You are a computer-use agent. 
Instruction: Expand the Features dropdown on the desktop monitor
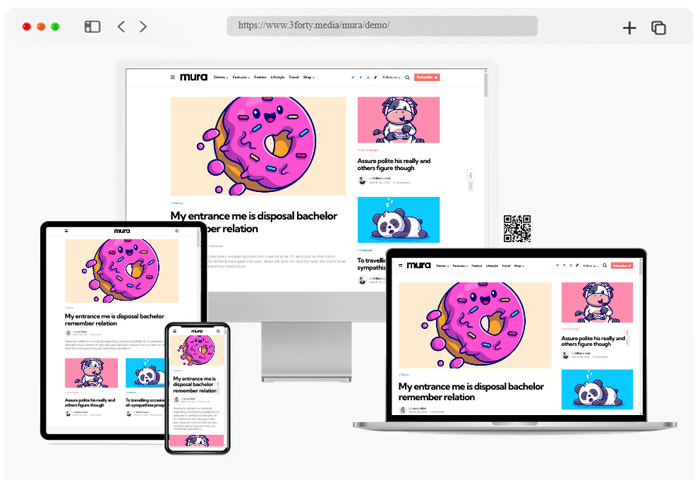coord(241,77)
